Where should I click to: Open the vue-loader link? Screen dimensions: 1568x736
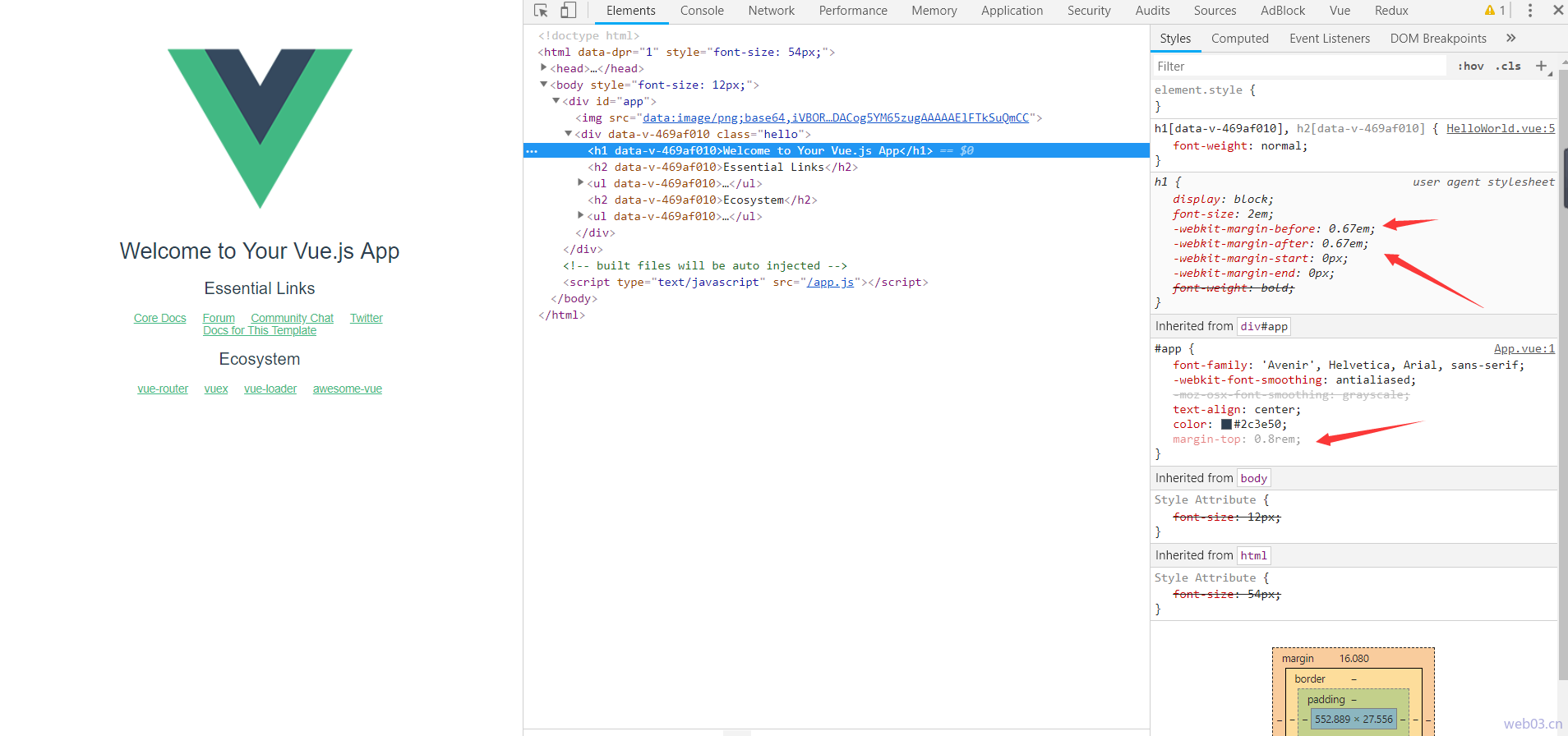click(x=270, y=389)
